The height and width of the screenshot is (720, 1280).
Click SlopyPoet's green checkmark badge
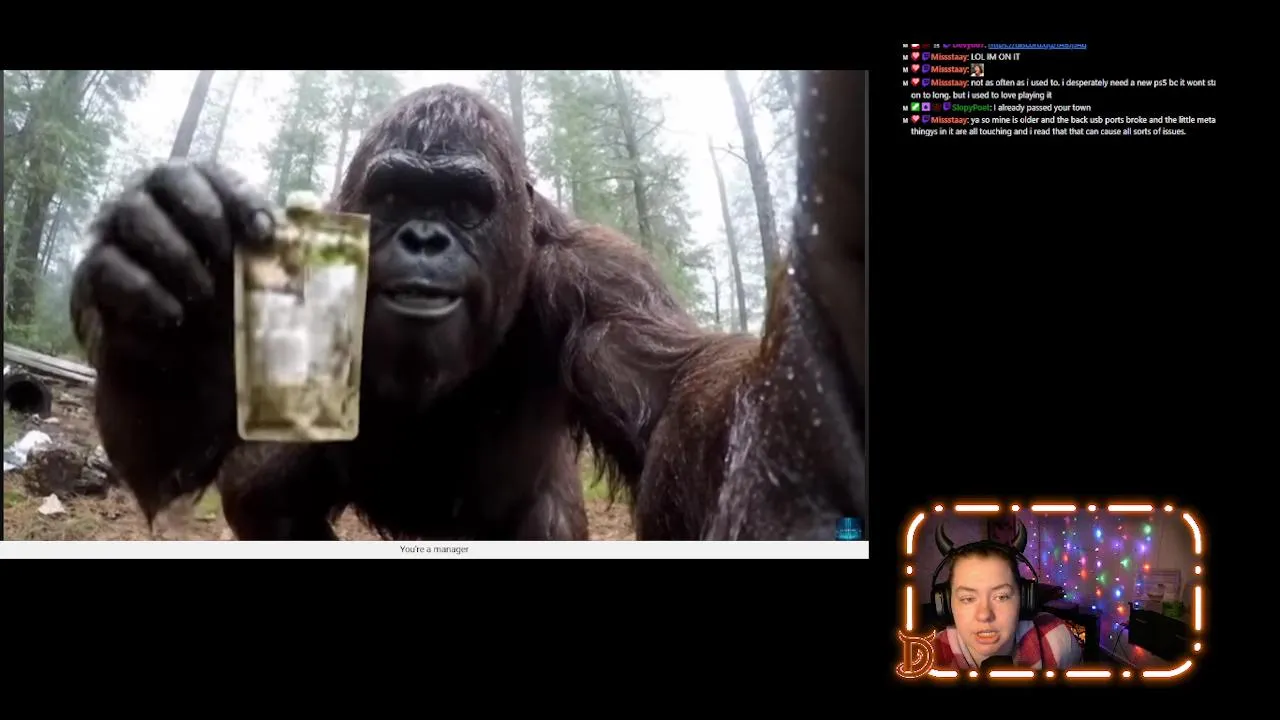(x=915, y=107)
